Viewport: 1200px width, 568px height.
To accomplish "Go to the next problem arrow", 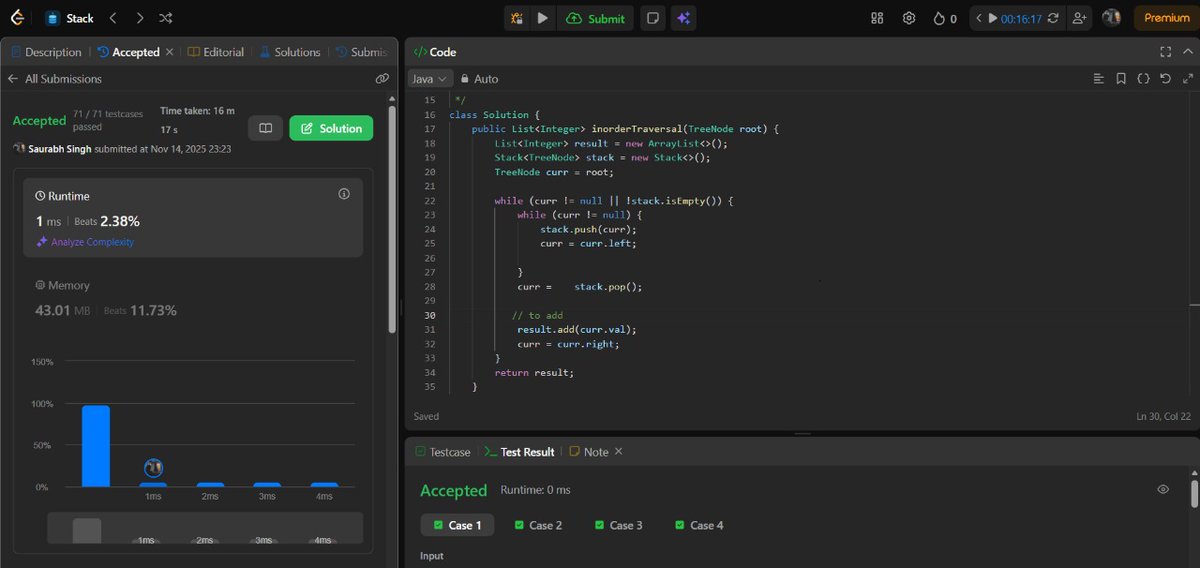I will click(x=139, y=18).
